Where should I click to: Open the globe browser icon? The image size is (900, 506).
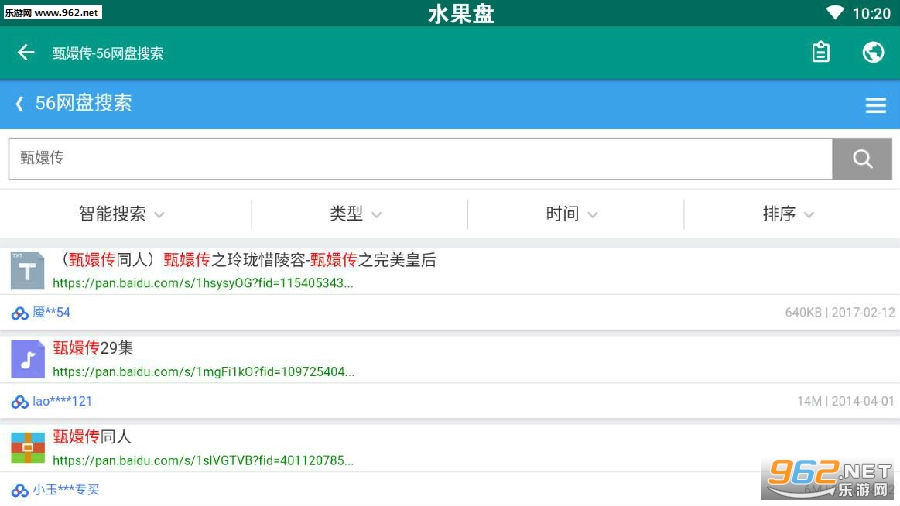click(874, 52)
